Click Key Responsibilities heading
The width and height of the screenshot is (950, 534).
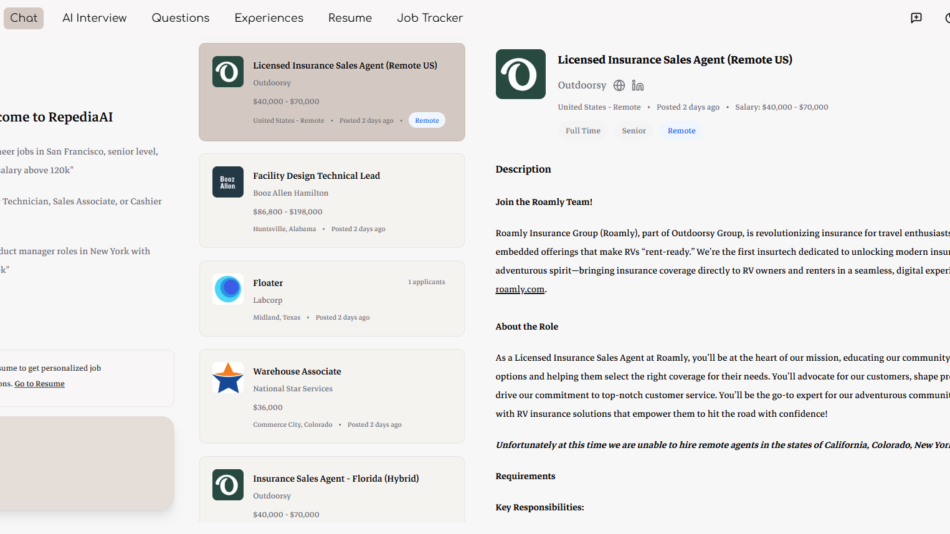[x=540, y=507]
